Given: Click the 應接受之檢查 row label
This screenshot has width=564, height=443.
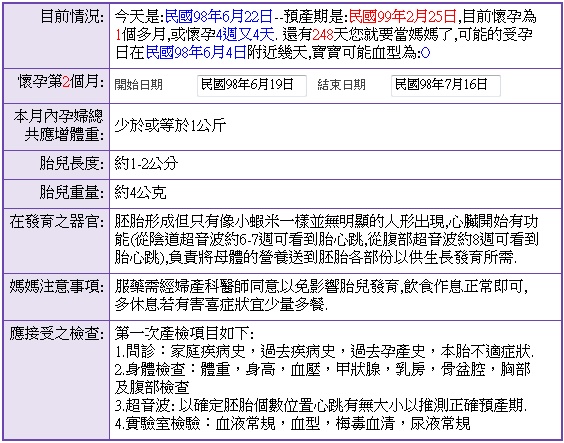Looking at the screenshot, I should [x=56, y=334].
